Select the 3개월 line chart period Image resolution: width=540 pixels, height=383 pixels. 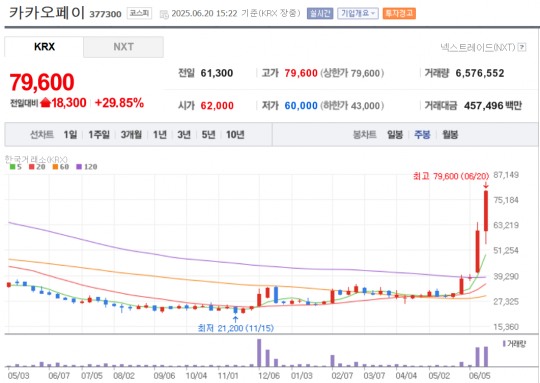[131, 134]
